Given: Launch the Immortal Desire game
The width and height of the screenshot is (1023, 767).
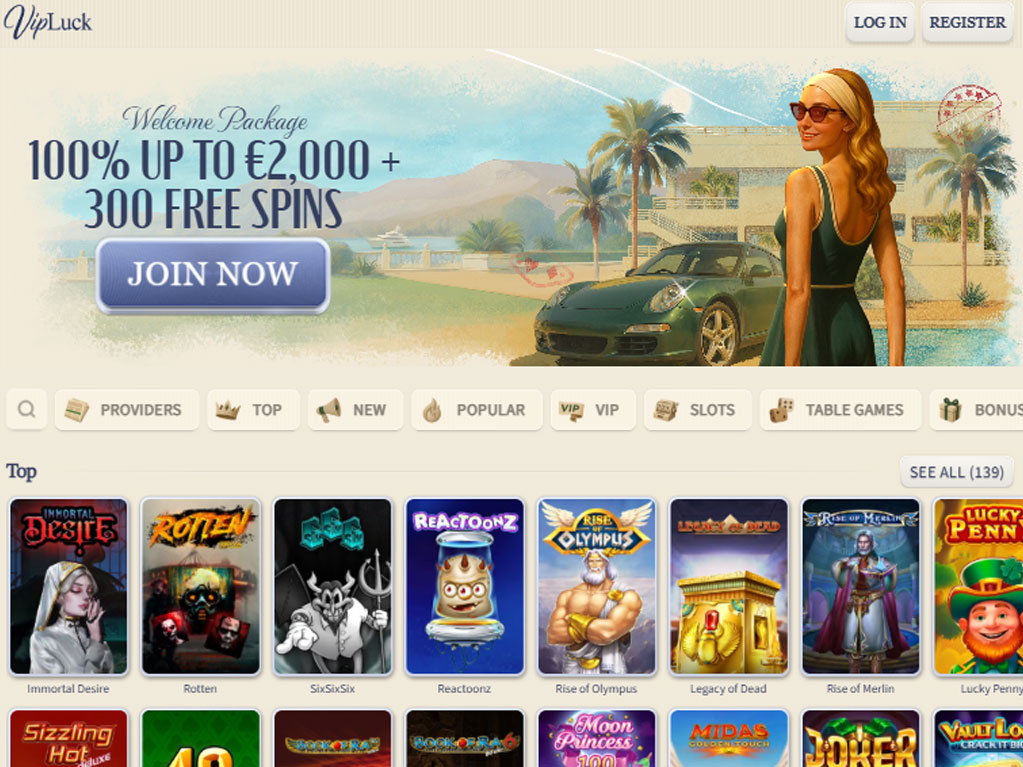Looking at the screenshot, I should point(69,586).
